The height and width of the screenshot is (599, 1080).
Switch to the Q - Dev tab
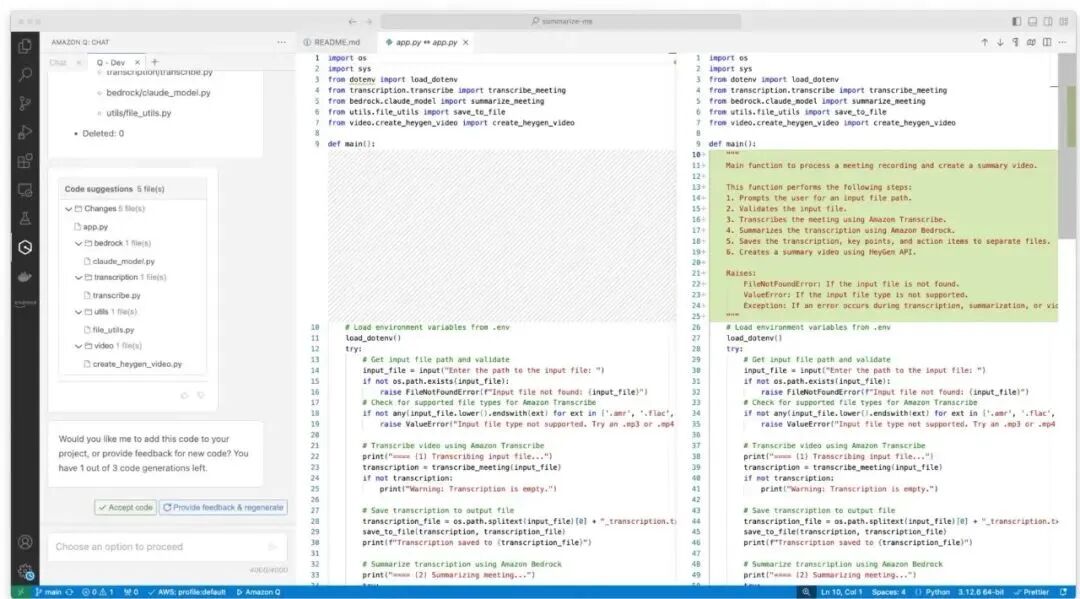tap(111, 62)
